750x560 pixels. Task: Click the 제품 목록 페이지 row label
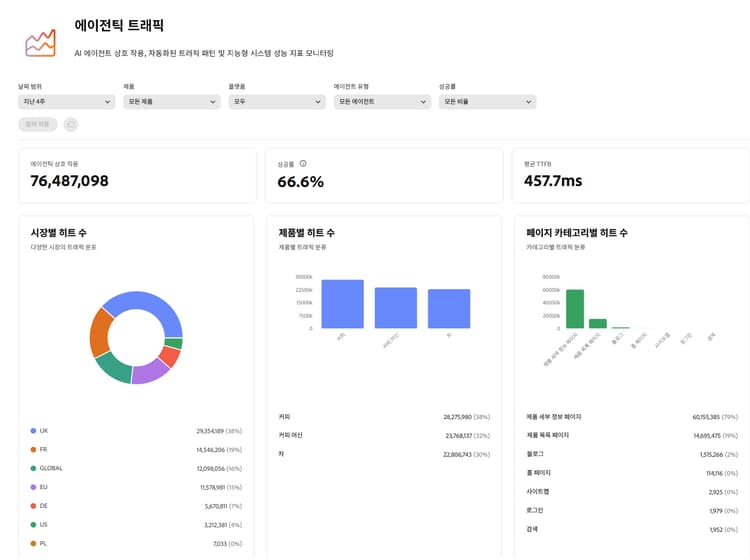pyautogui.click(x=547, y=435)
